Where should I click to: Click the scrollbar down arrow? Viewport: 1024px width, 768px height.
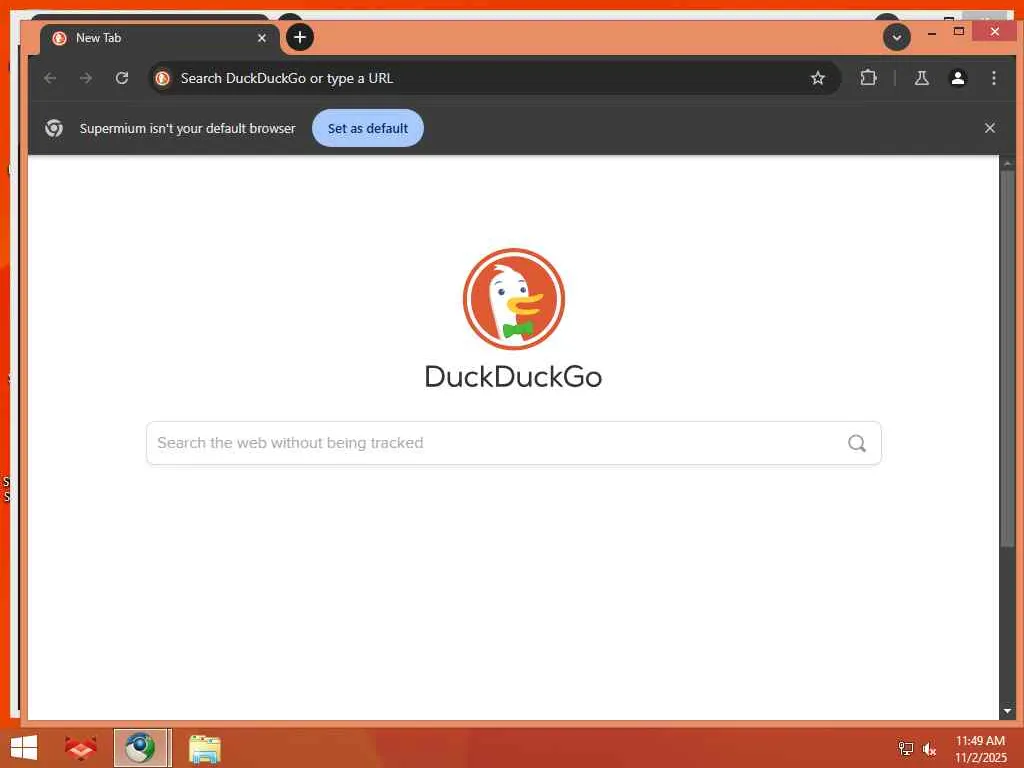coord(1007,711)
